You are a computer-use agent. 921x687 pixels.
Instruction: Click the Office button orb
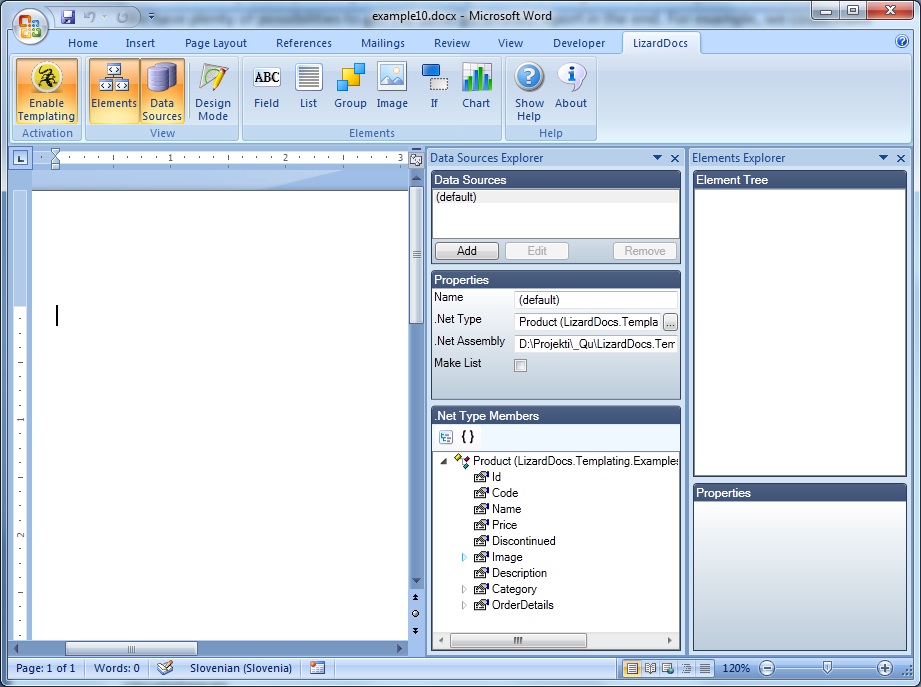(31, 26)
